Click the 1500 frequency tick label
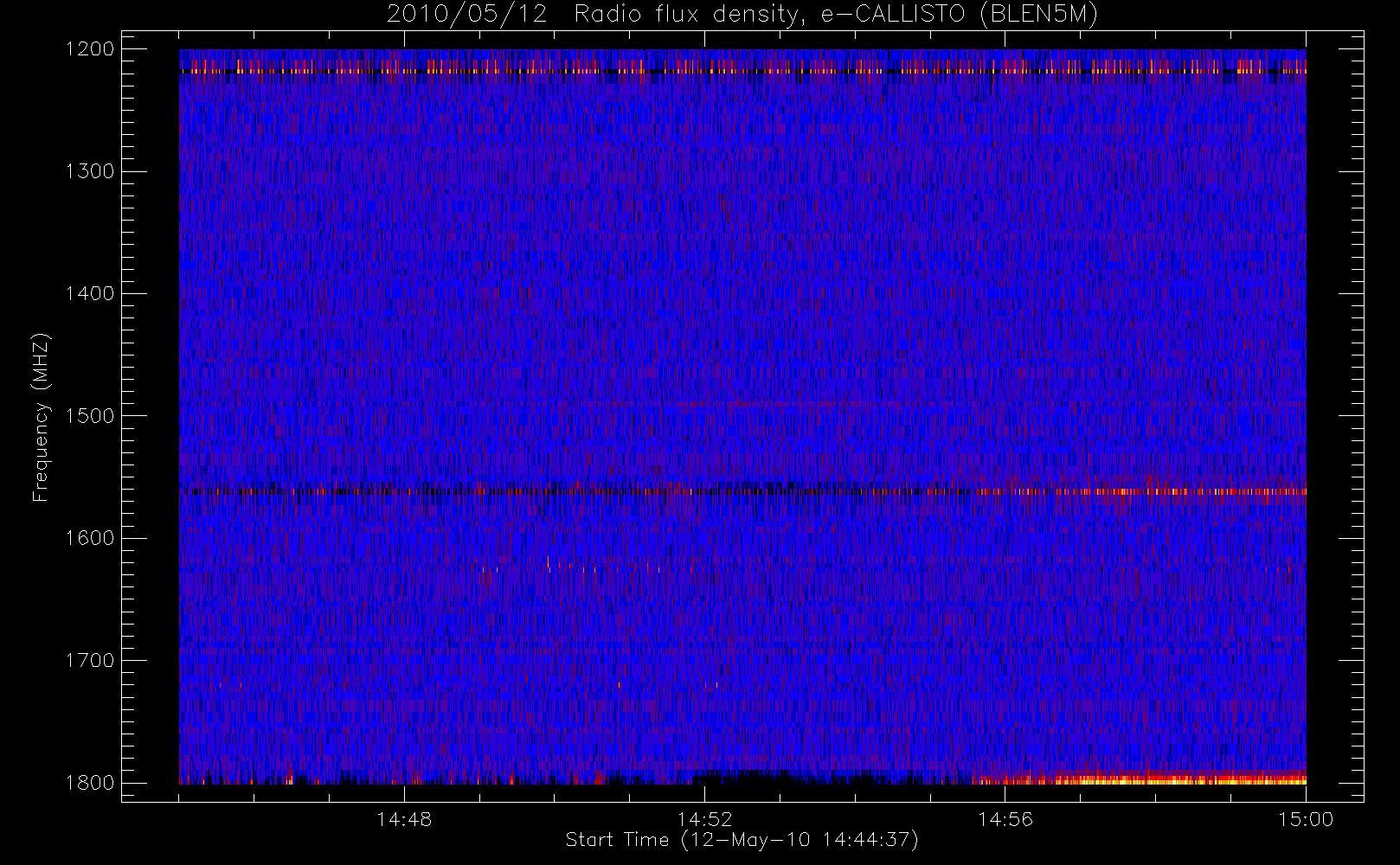This screenshot has height=865, width=1400. click(x=91, y=415)
